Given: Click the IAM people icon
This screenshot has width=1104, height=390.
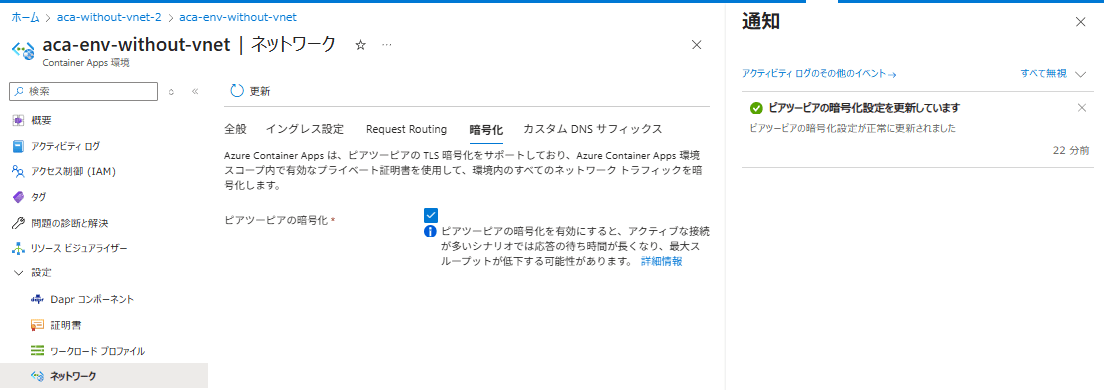Looking at the screenshot, I should pos(18,171).
